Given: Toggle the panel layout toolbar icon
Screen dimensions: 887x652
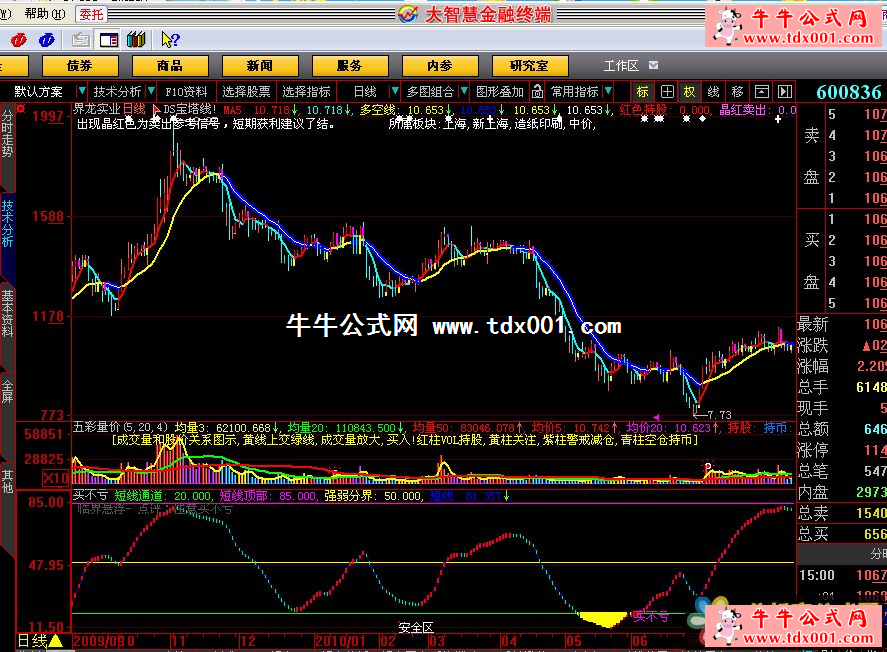Looking at the screenshot, I should point(109,40).
